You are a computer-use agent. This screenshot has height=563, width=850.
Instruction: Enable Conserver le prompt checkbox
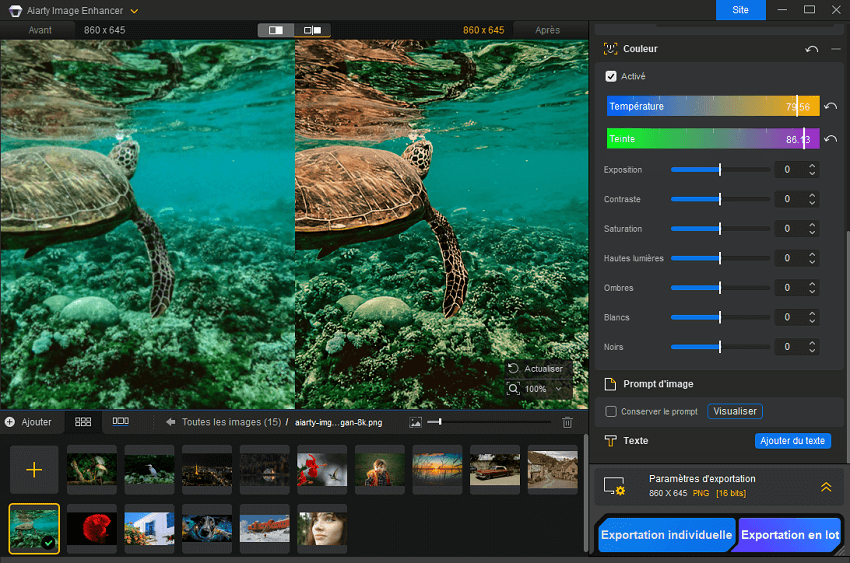pos(611,411)
